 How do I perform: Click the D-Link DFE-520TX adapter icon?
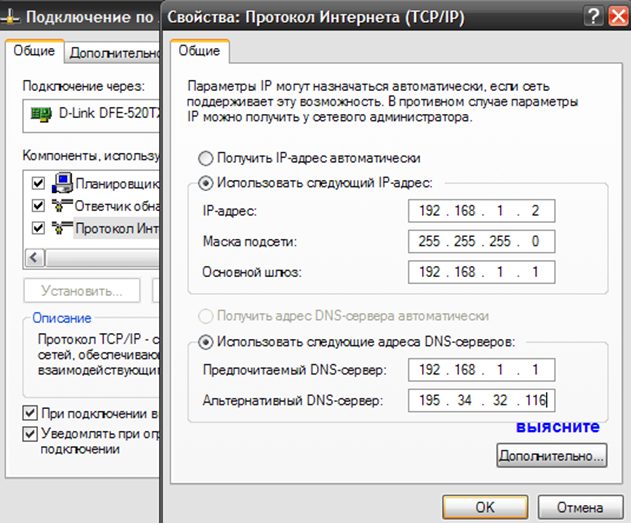[41, 114]
